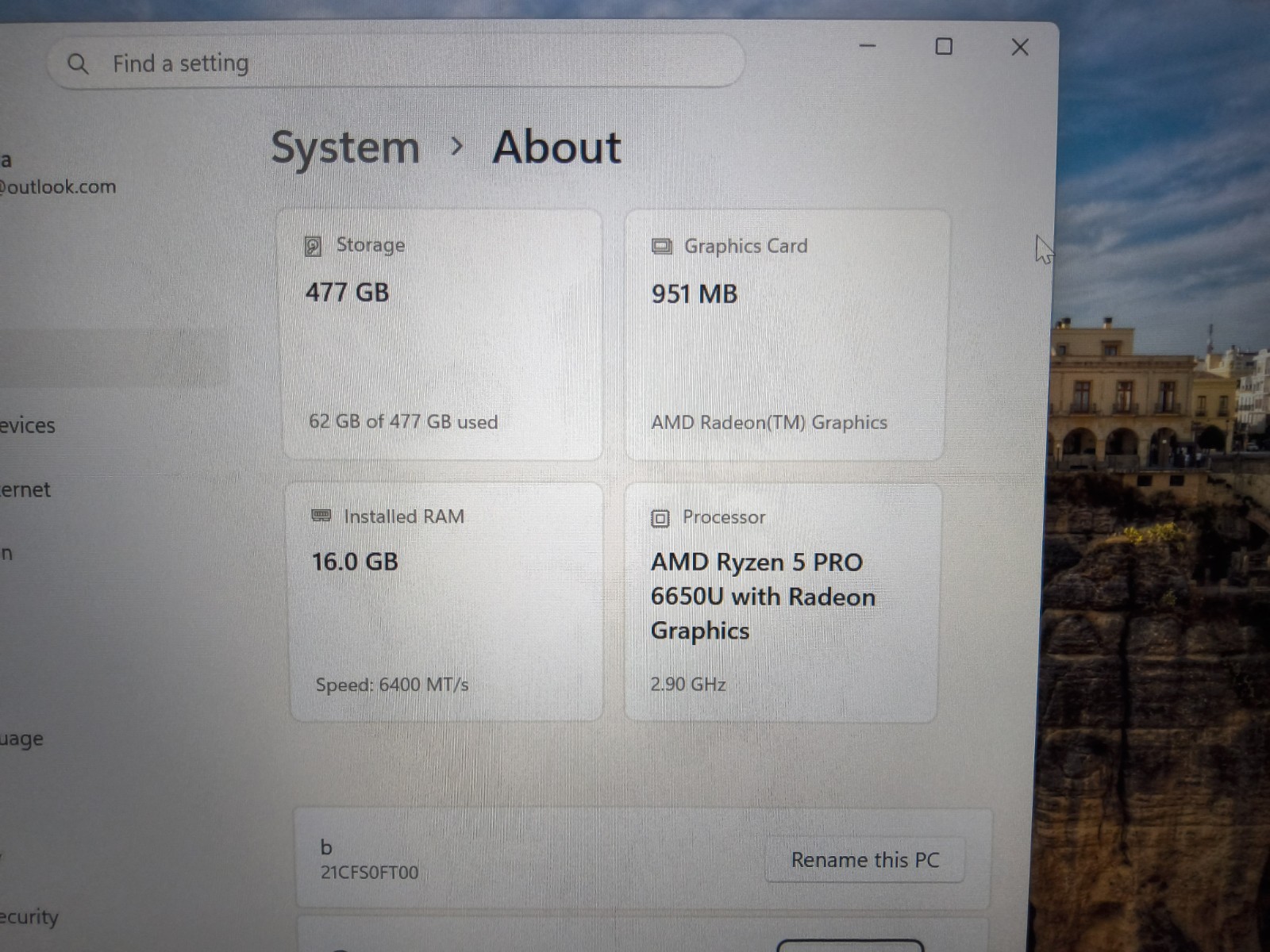Click the Installed RAM memory icon
The height and width of the screenshot is (952, 1270).
point(321,516)
